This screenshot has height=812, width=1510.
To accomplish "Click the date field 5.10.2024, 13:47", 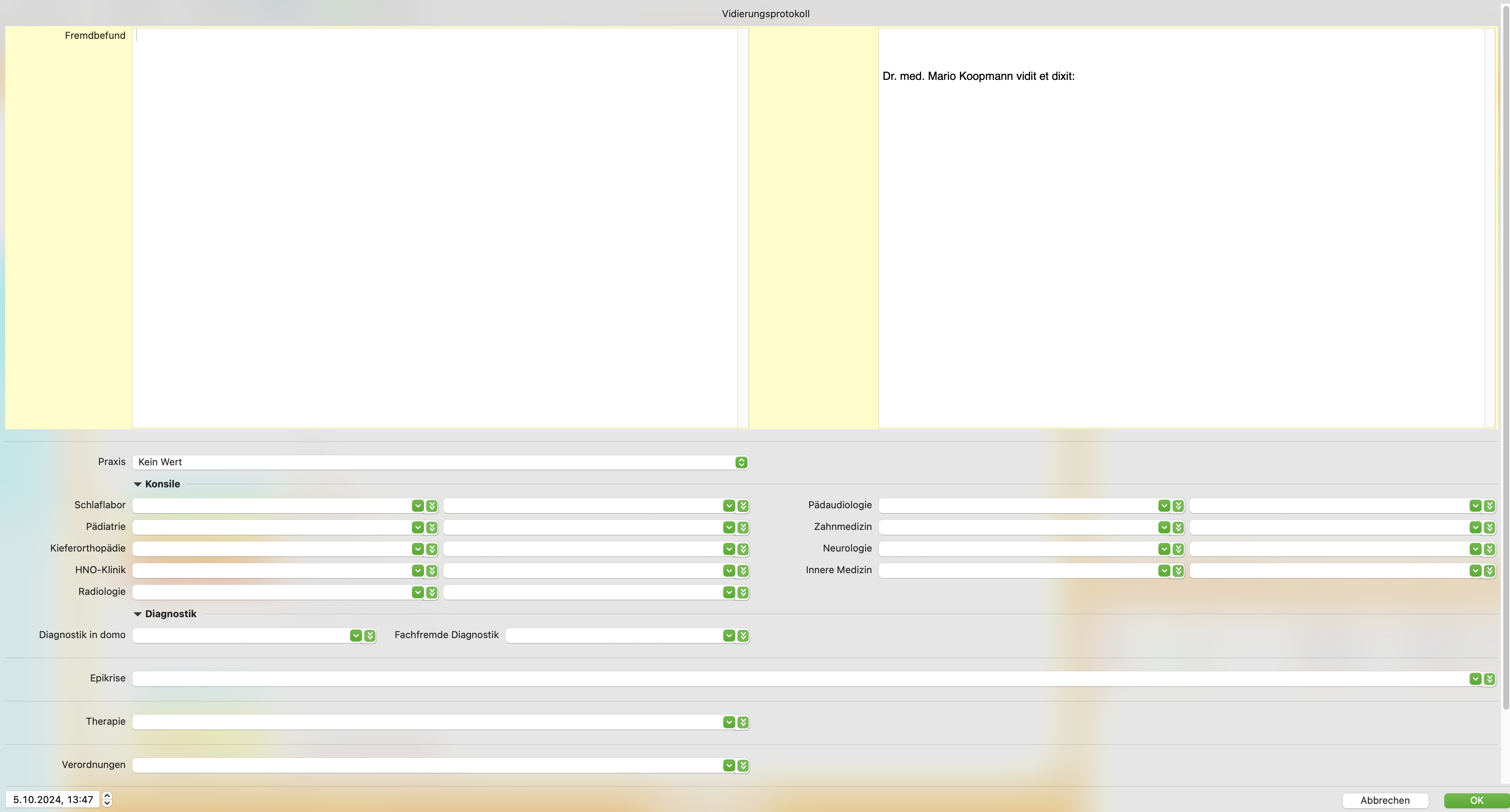I will (x=53, y=800).
